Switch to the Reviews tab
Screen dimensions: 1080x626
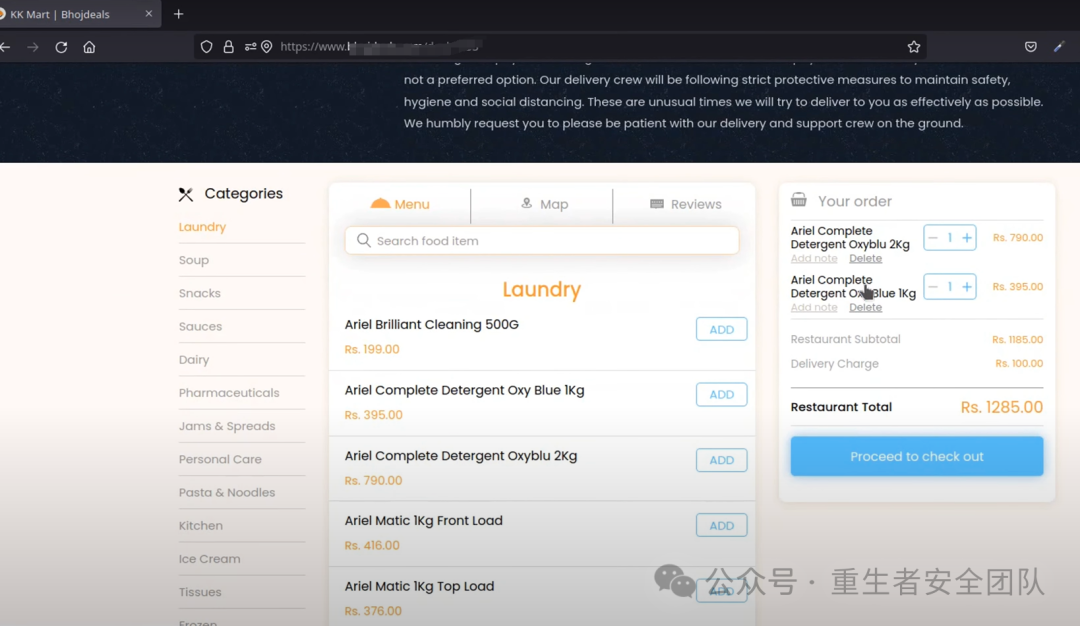686,204
